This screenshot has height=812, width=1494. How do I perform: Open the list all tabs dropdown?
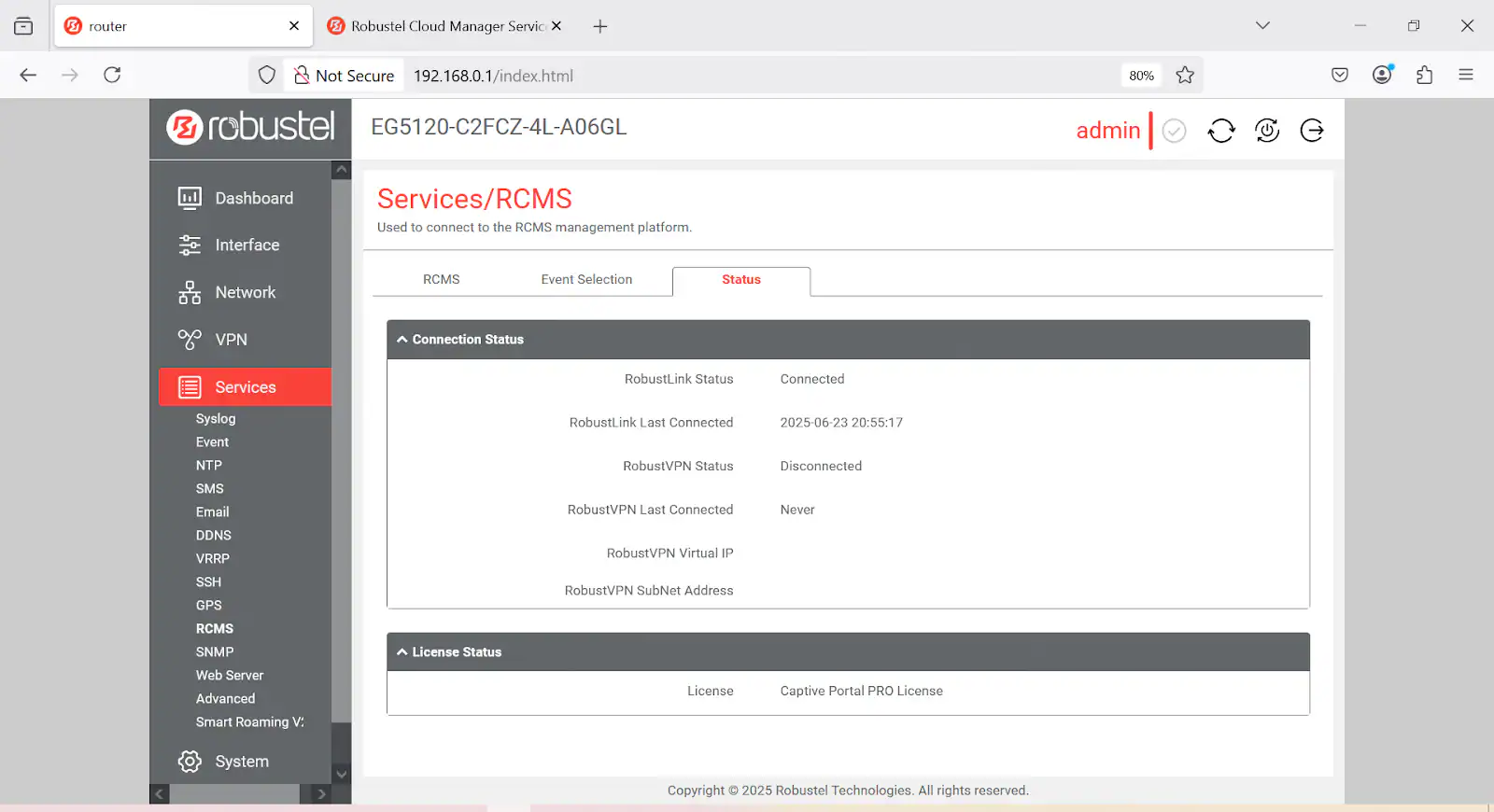coord(1262,26)
